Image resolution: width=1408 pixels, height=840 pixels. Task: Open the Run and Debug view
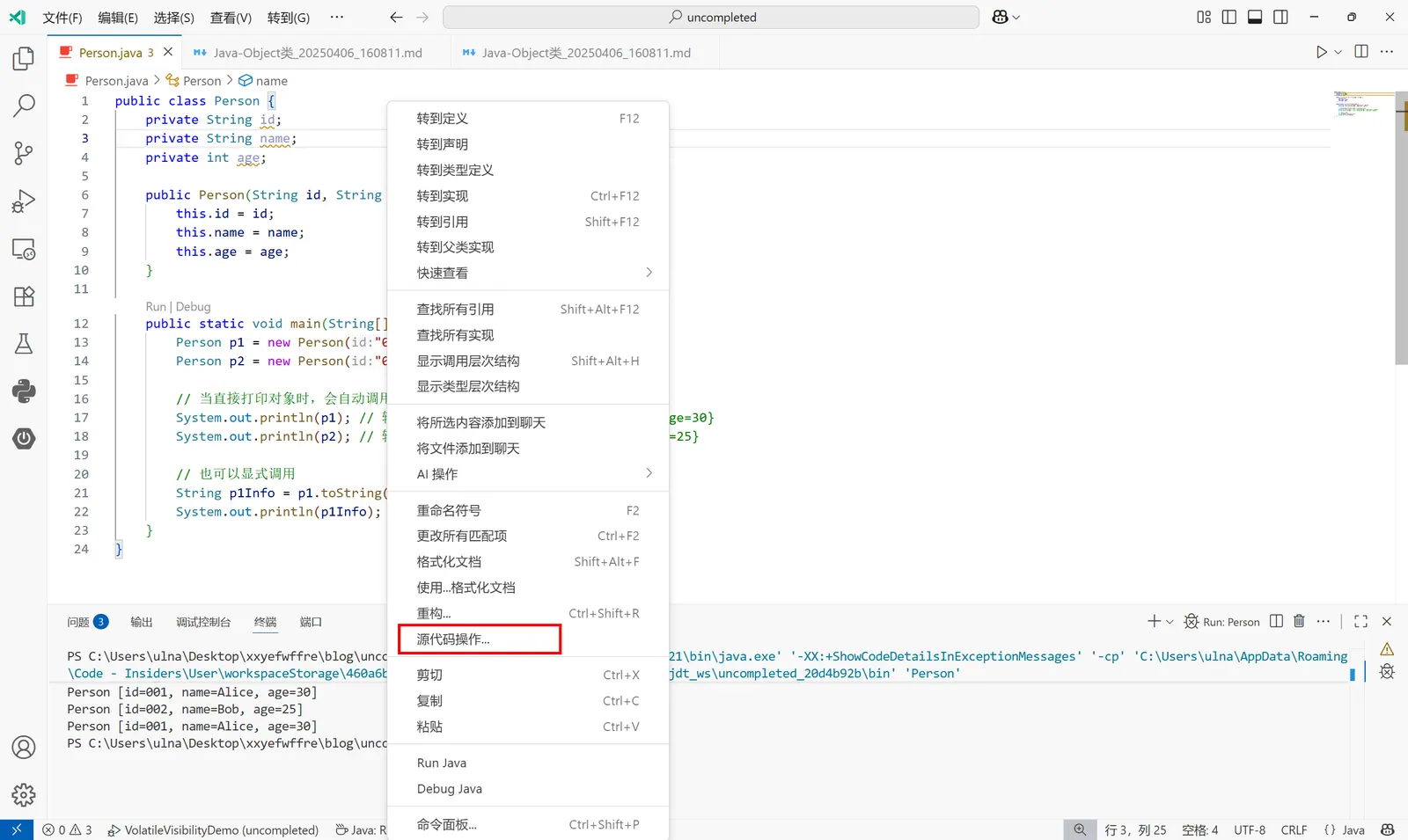[x=24, y=201]
